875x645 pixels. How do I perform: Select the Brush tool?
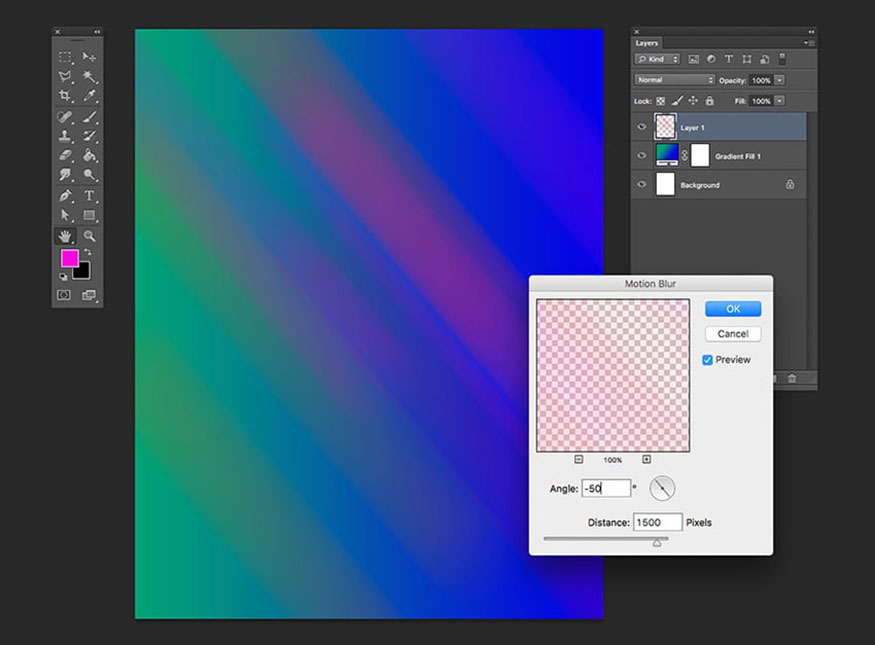click(89, 117)
